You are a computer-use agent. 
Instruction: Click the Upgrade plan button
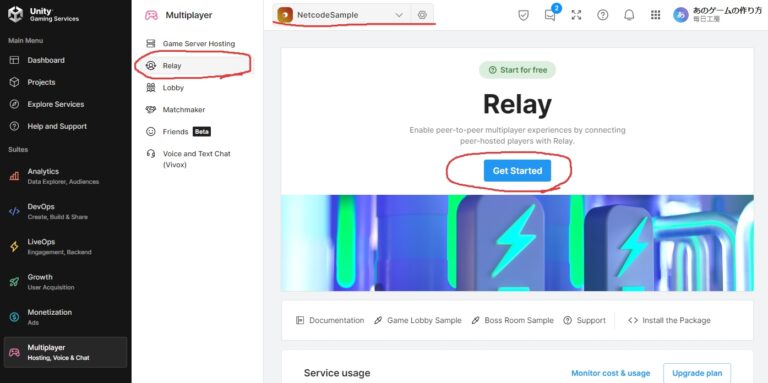(696, 373)
